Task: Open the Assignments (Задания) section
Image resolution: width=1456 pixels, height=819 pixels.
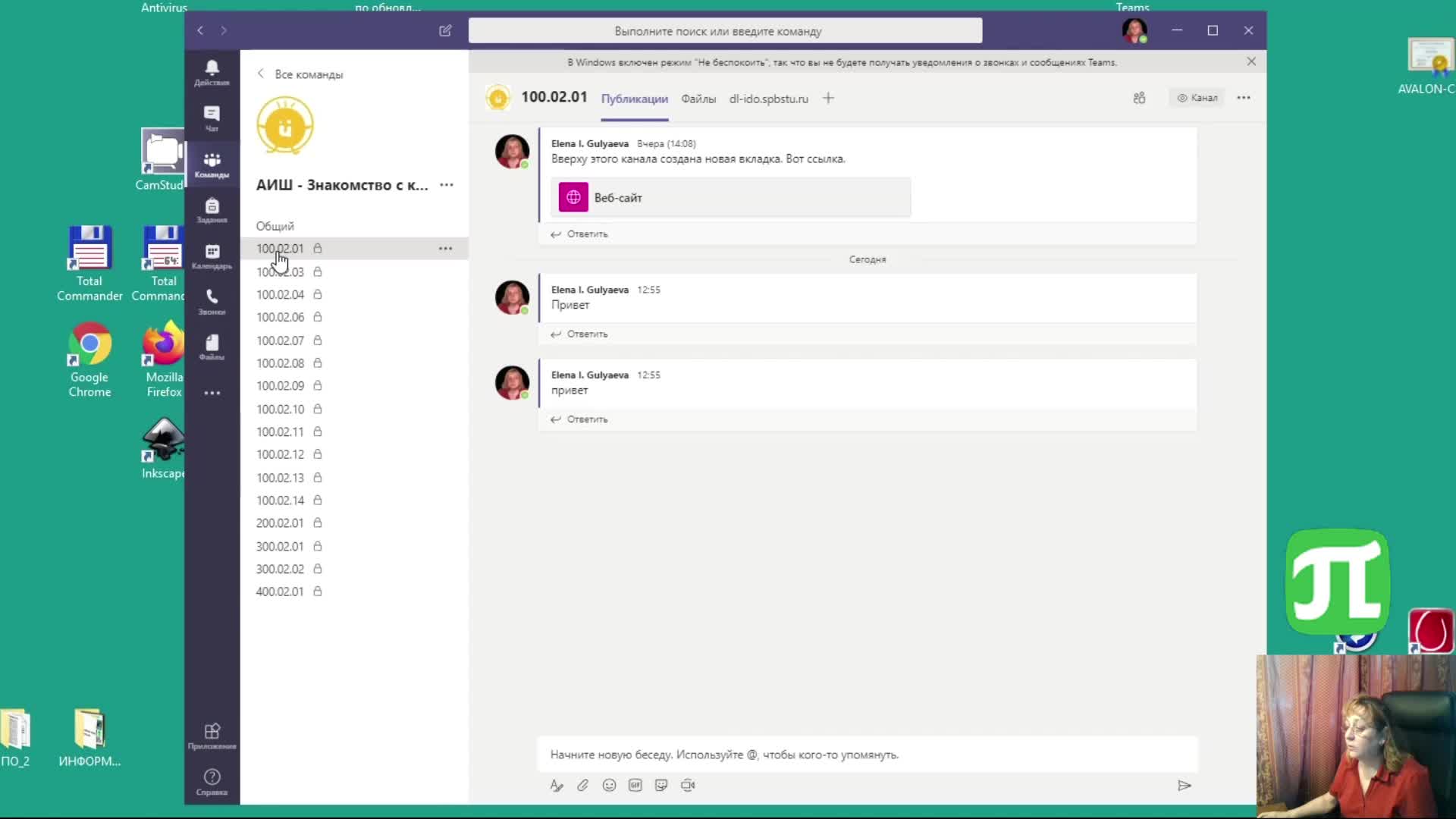Action: [212, 210]
